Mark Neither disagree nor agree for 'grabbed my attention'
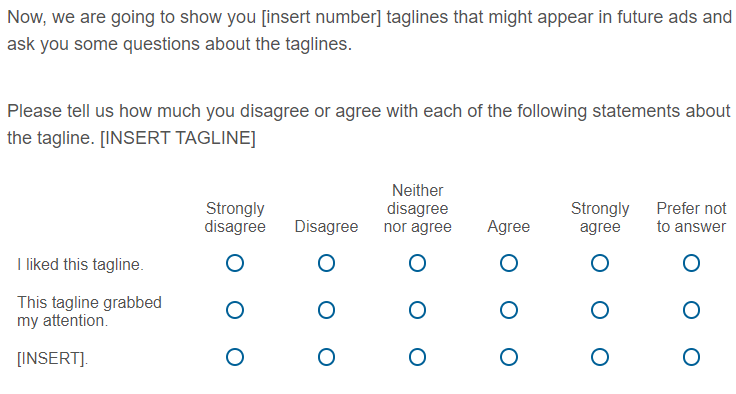This screenshot has width=736, height=394. pyautogui.click(x=417, y=310)
